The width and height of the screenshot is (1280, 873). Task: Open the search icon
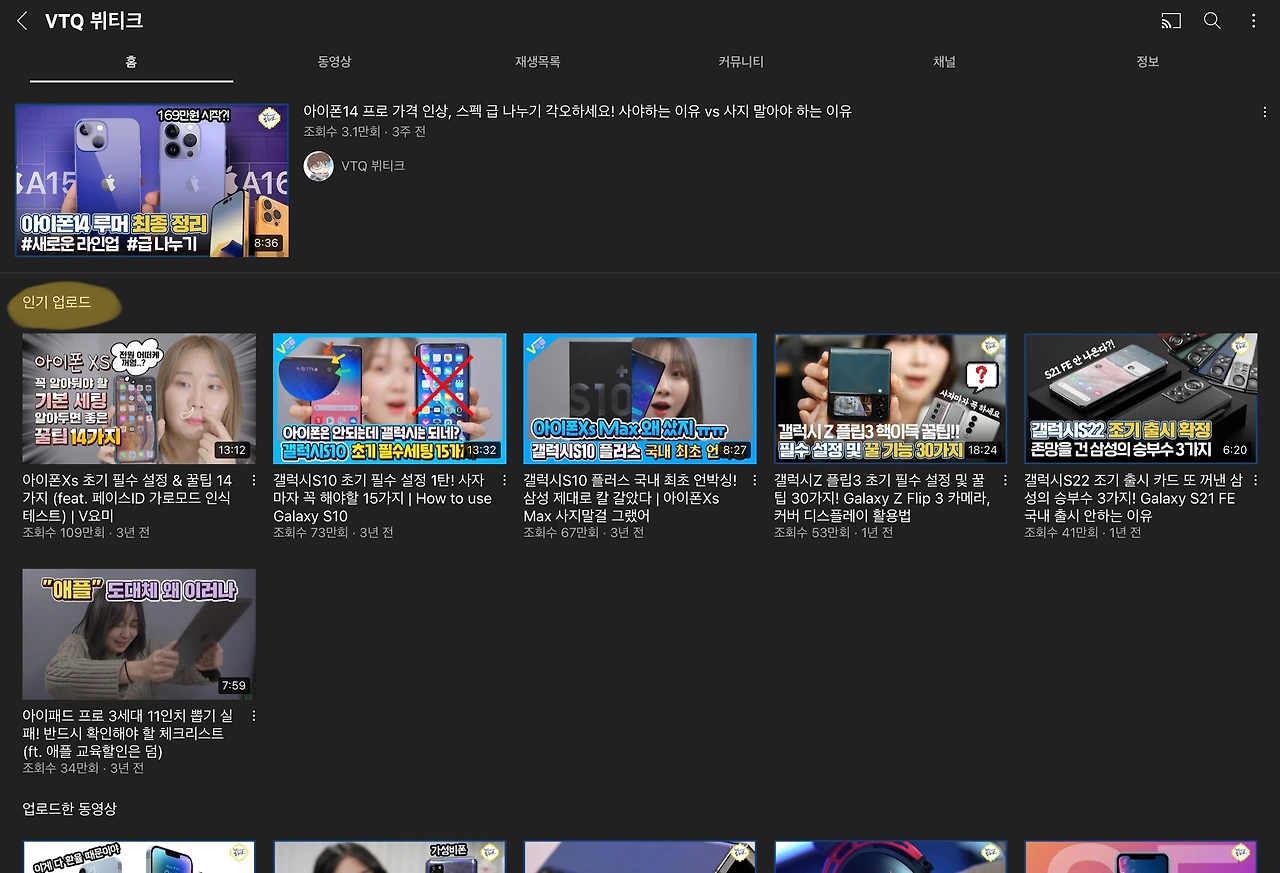1212,21
